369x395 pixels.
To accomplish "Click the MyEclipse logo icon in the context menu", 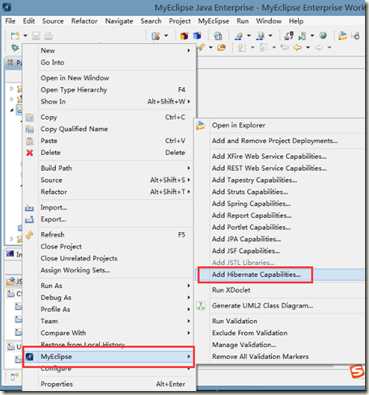I will (x=30, y=357).
